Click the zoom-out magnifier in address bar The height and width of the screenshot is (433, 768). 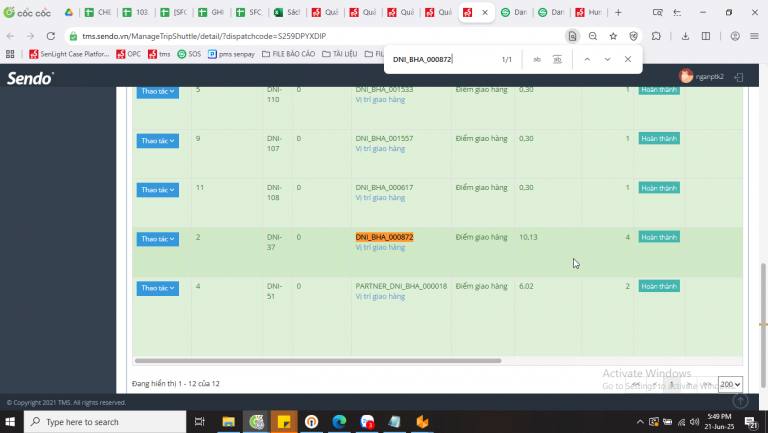593,36
